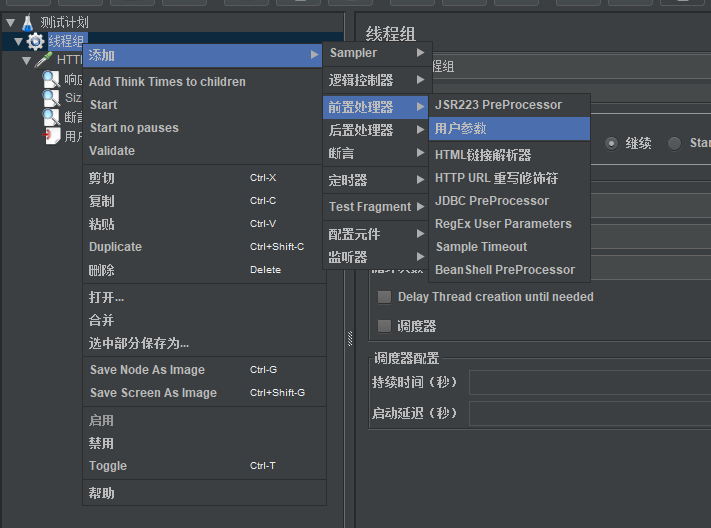The image size is (711, 528).
Task: Select 复制 Ctrl-C
Action: click(x=204, y=201)
